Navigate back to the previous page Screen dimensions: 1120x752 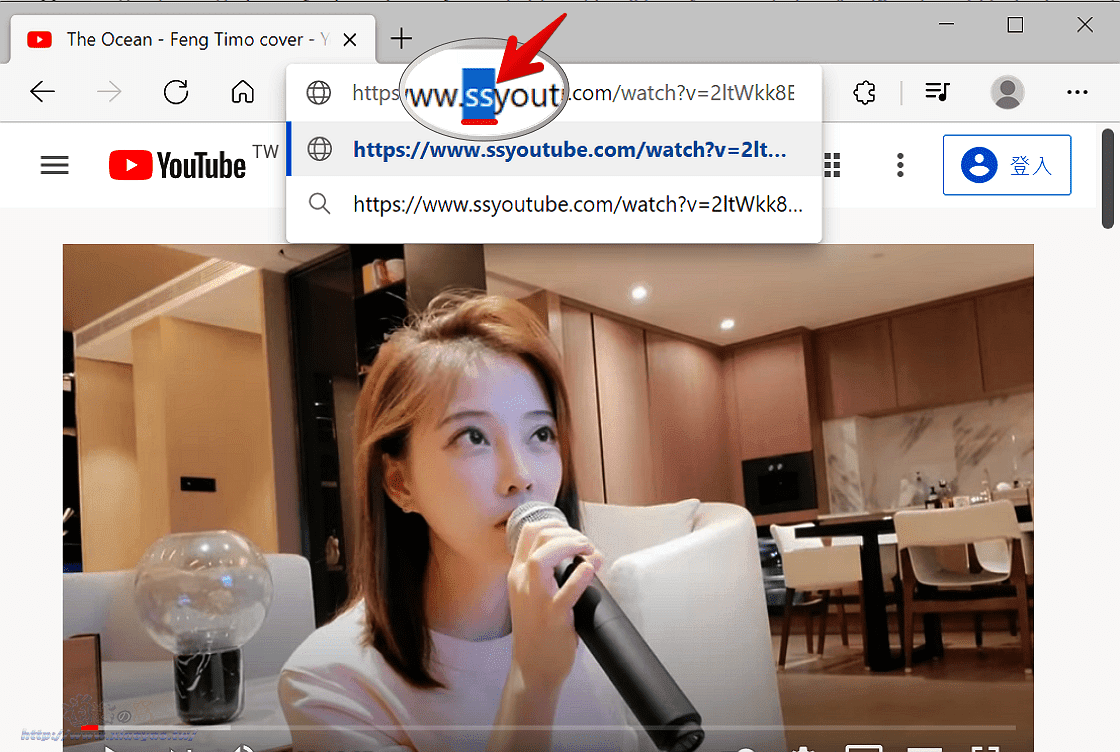(42, 92)
